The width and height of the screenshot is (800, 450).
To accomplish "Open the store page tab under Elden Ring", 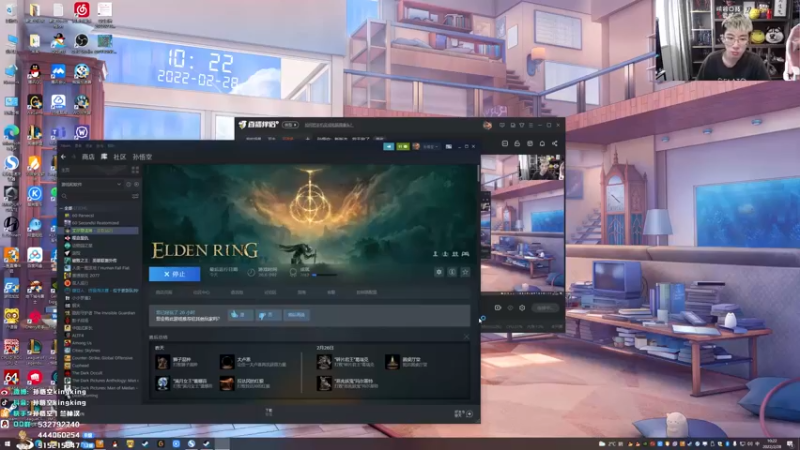I will click(164, 292).
